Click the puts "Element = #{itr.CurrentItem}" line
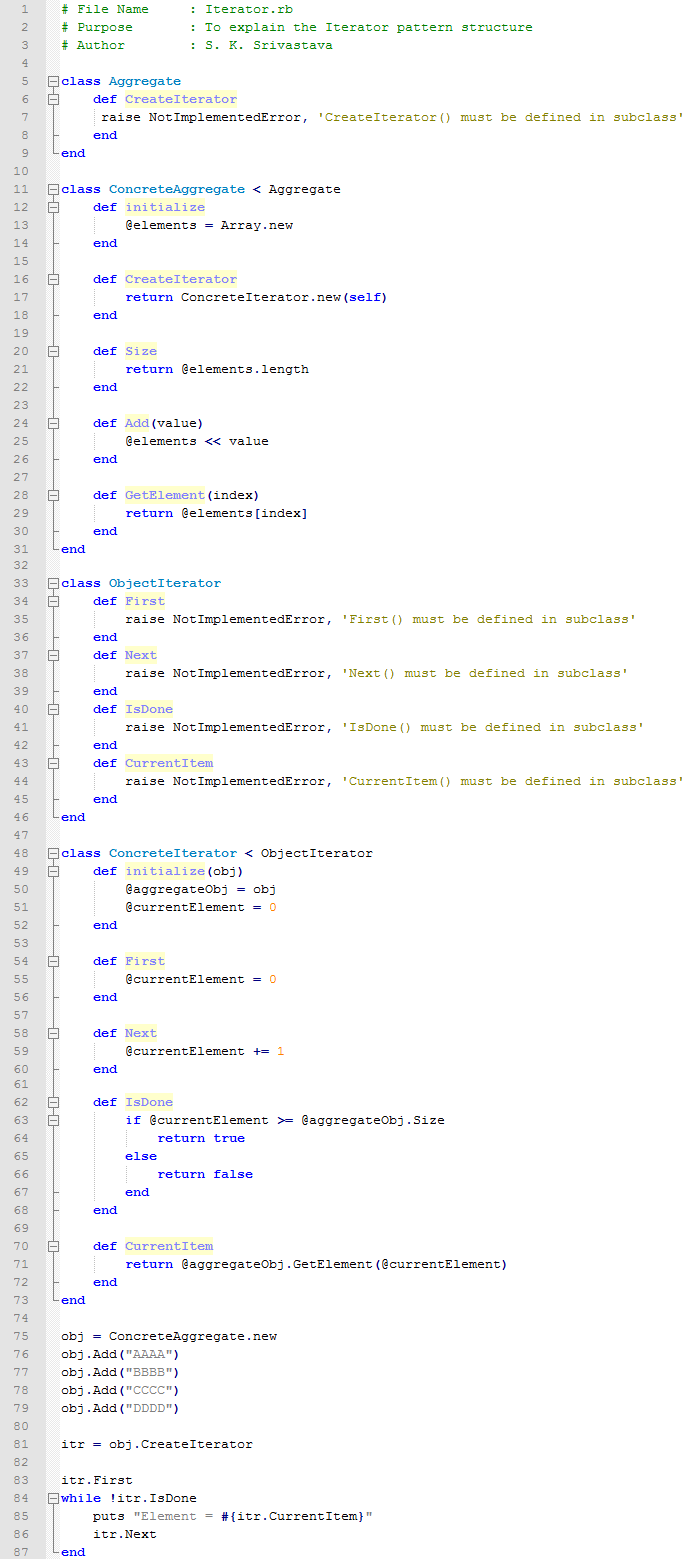688x1559 pixels. coord(233,1516)
